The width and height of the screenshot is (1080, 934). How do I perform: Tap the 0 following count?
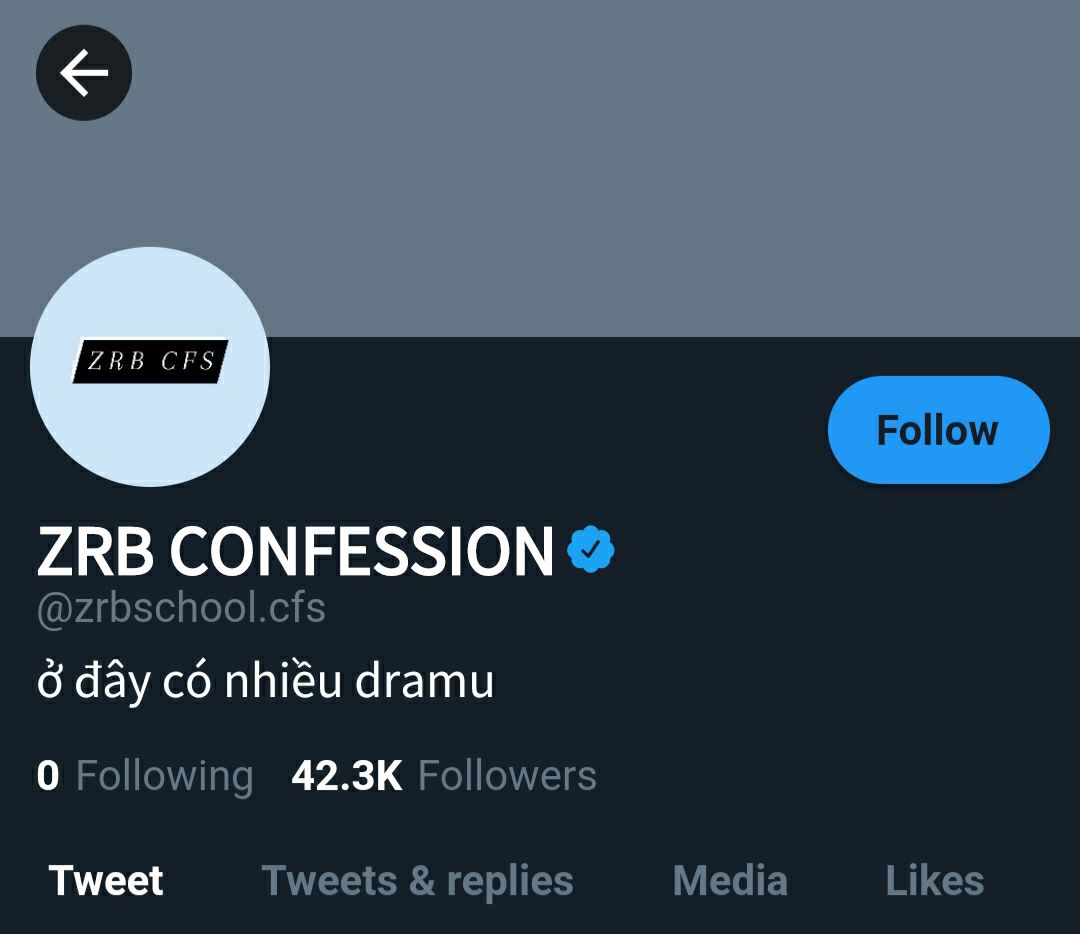click(x=48, y=776)
